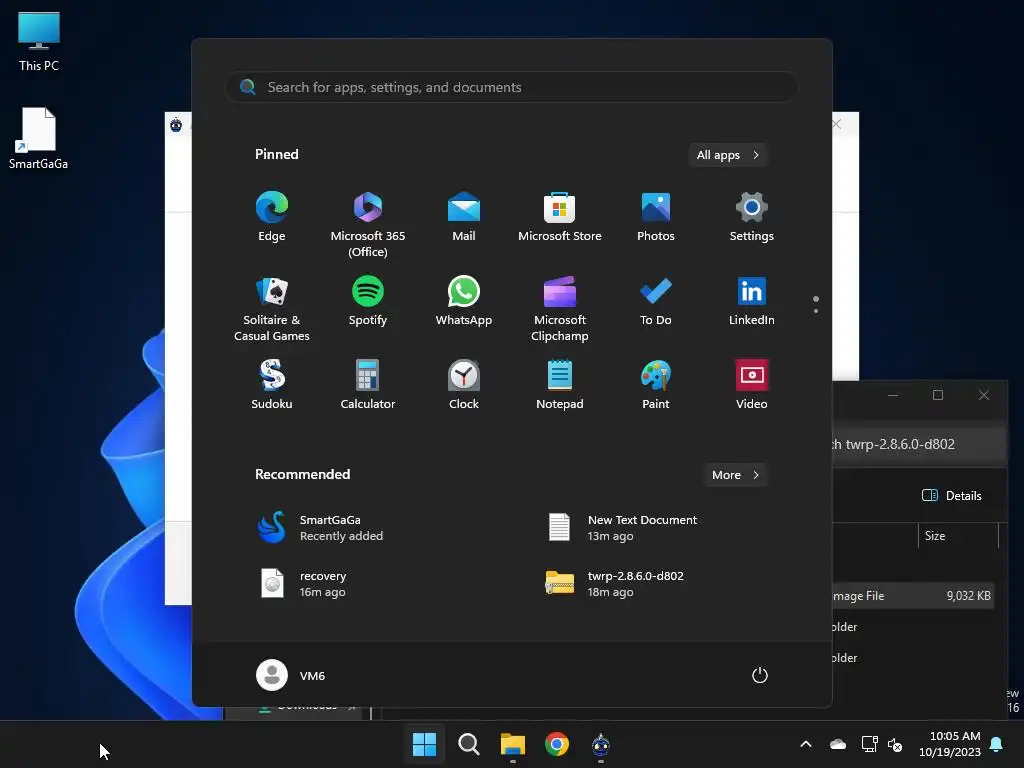Open the robot-icon app on taskbar
Screen dimensions: 1024x768
pyautogui.click(x=601, y=744)
